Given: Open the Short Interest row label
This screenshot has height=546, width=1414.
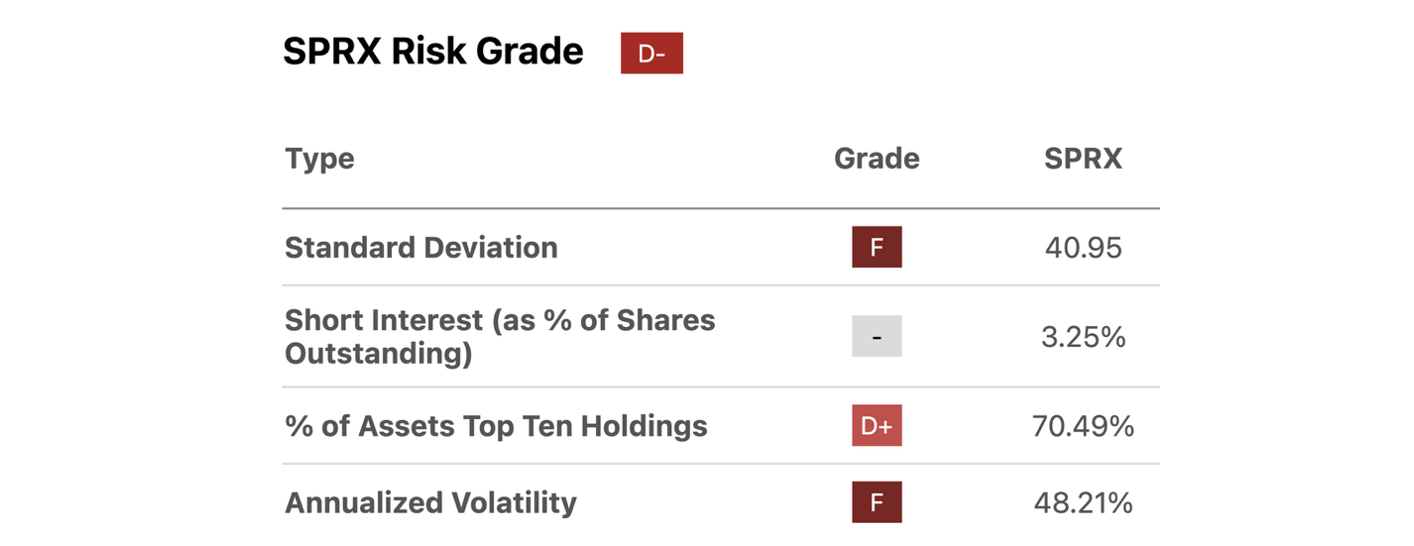Looking at the screenshot, I should (x=500, y=337).
